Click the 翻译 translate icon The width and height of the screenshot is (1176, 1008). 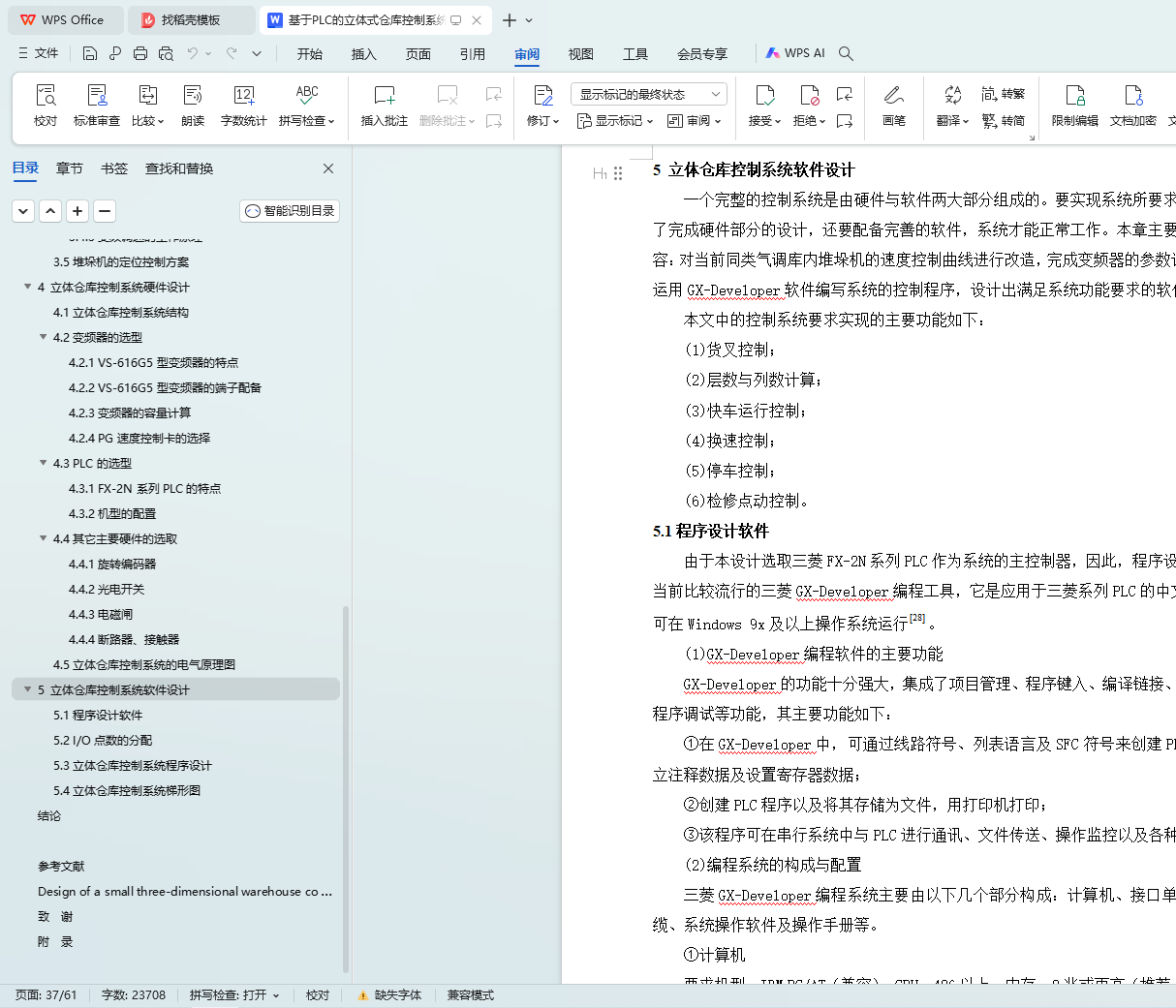tap(952, 95)
